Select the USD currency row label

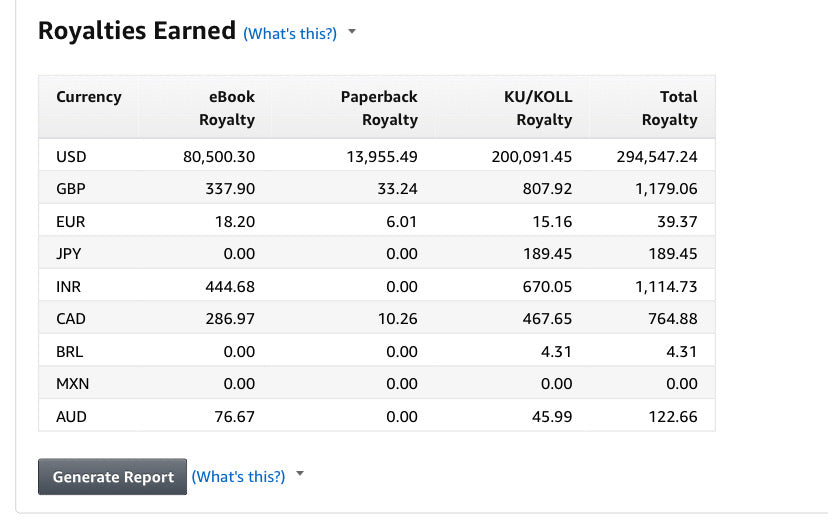click(x=71, y=156)
